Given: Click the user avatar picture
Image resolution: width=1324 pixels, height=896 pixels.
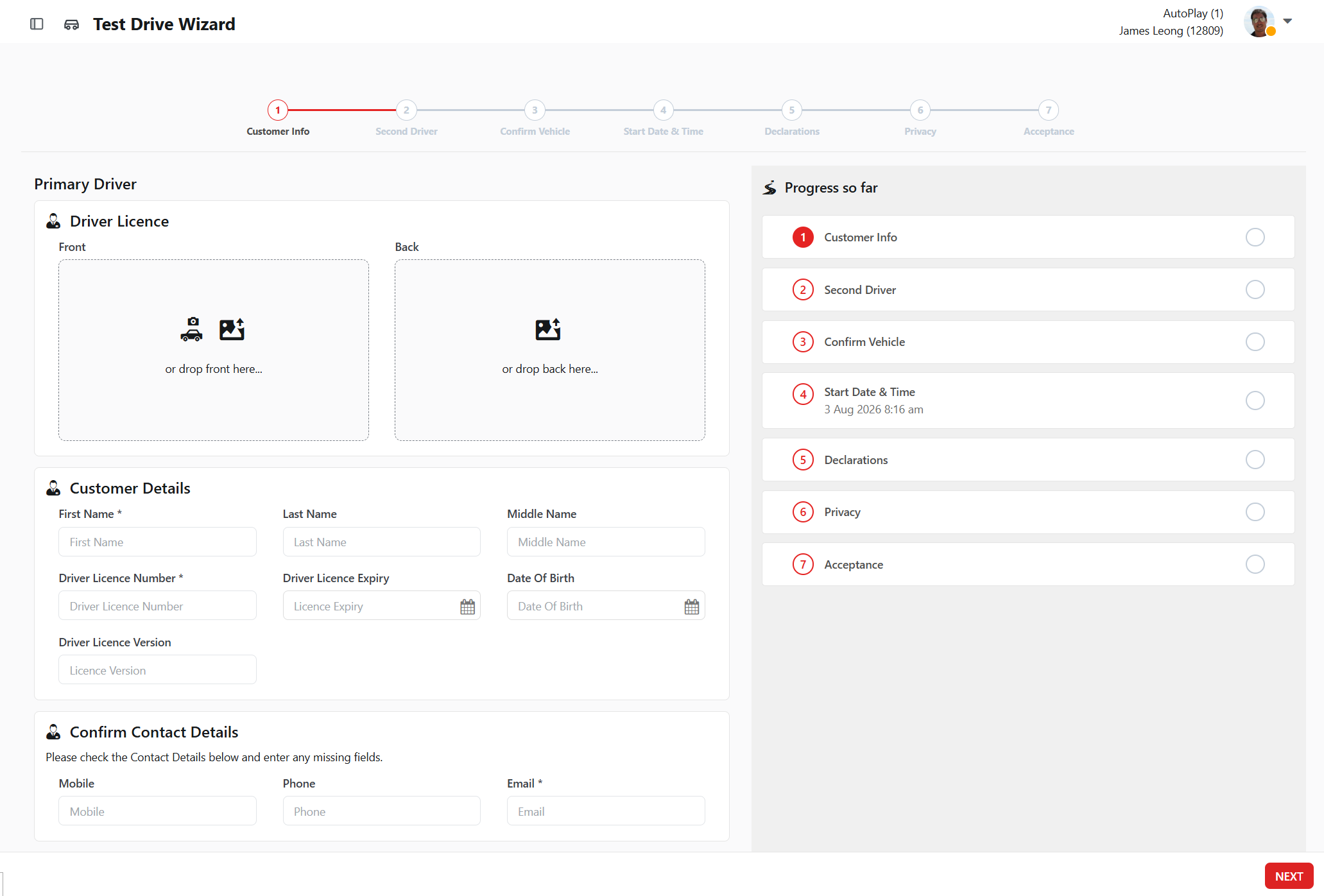Looking at the screenshot, I should (1259, 22).
